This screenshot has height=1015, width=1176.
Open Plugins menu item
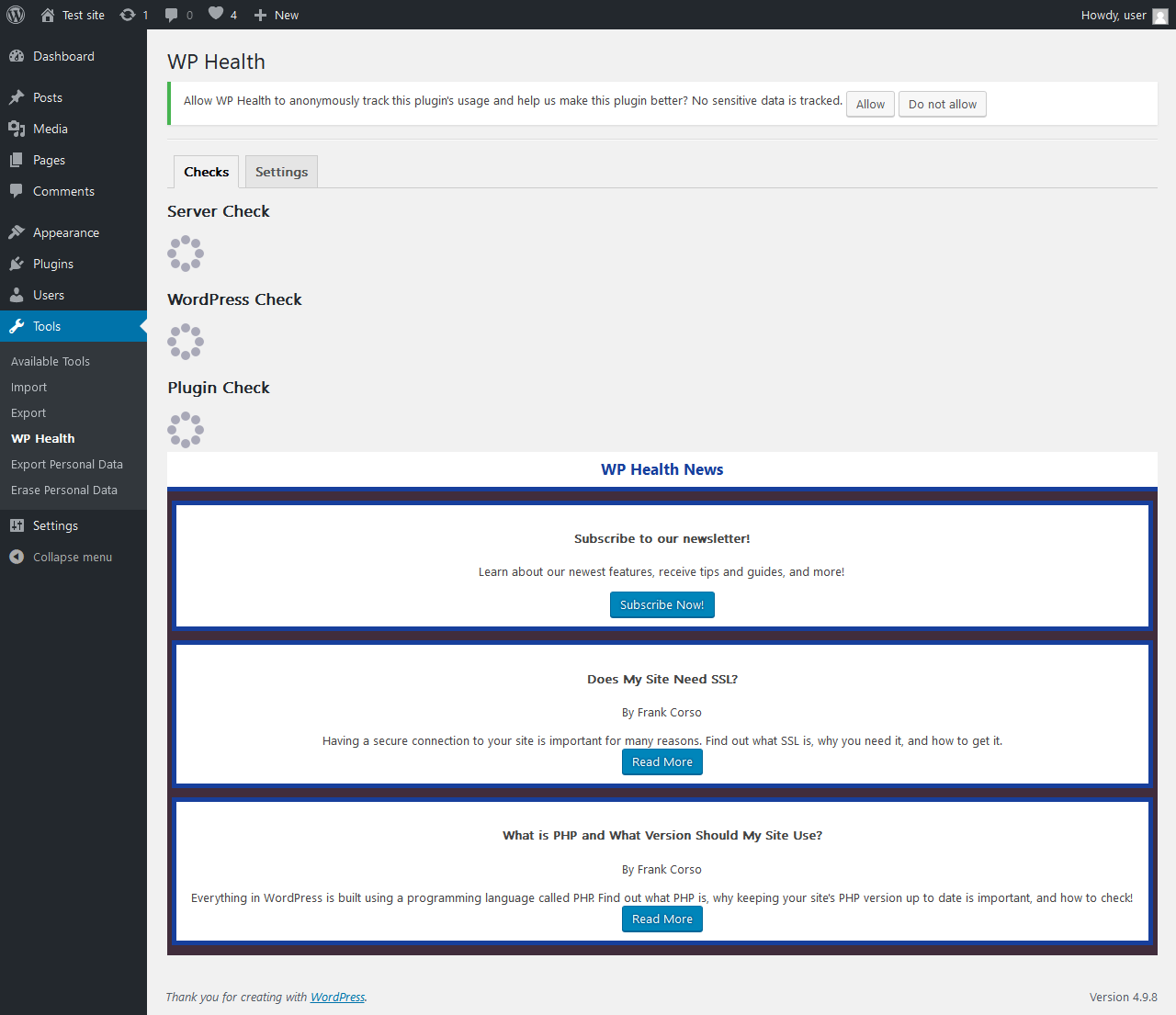73,264
